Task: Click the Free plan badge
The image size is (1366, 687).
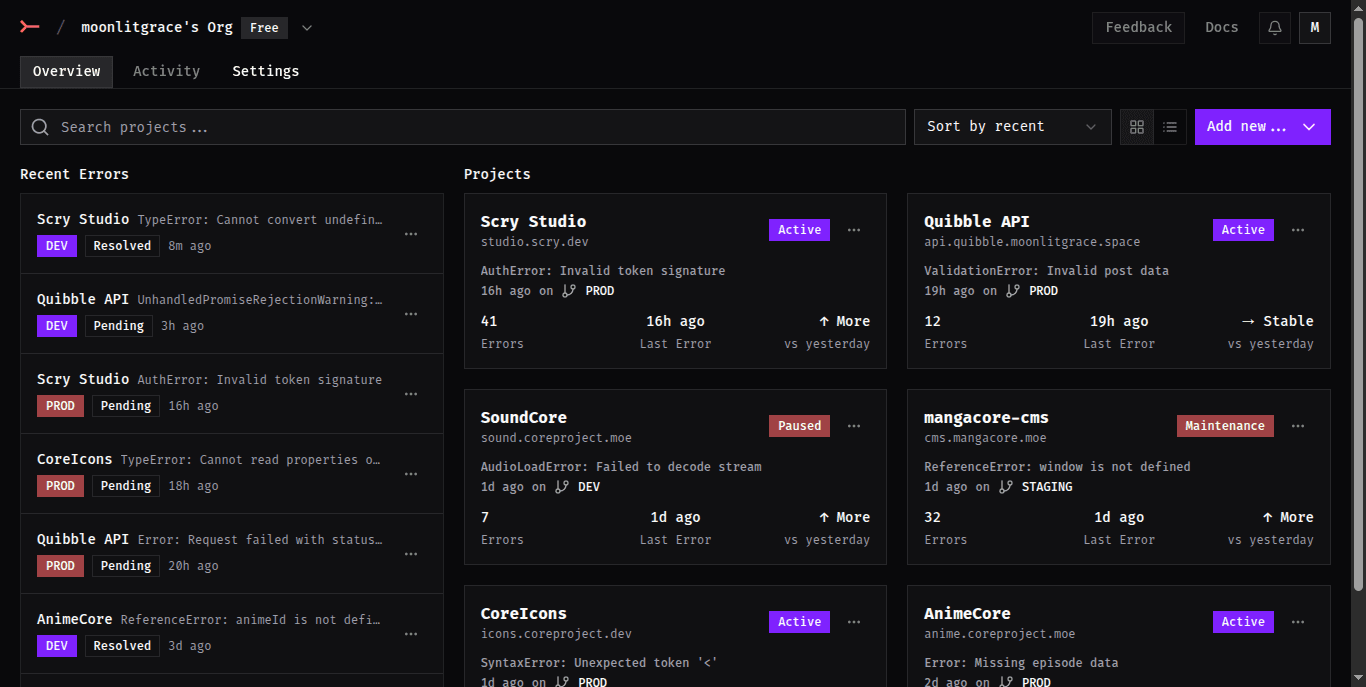Action: pos(264,28)
